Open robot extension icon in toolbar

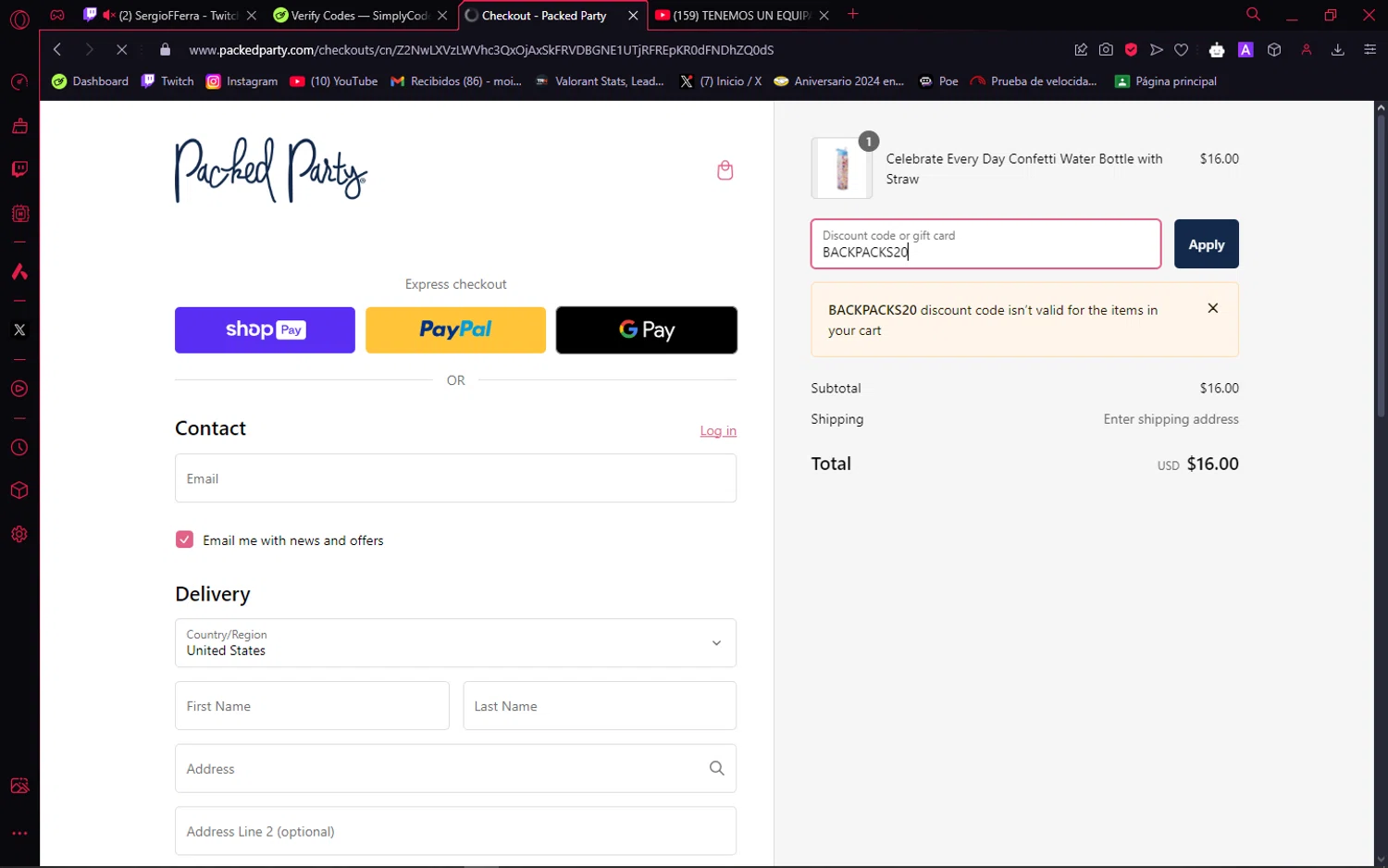pos(1217,50)
